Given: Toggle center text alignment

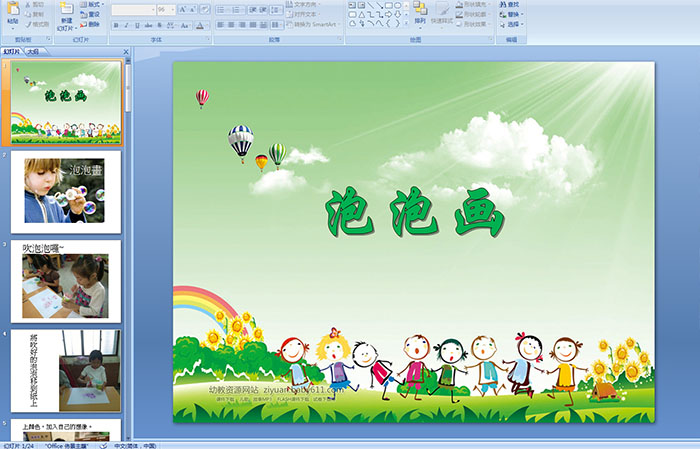Looking at the screenshot, I should 231,25.
